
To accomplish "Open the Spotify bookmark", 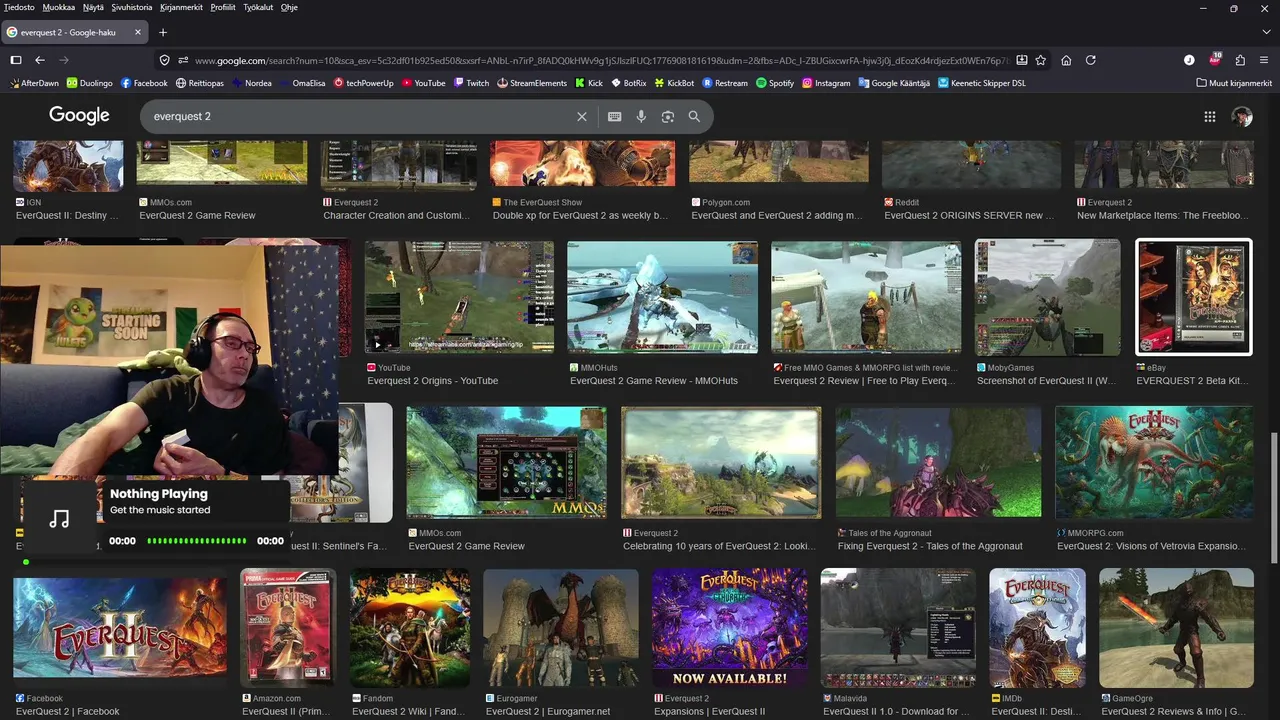I will click(x=775, y=83).
